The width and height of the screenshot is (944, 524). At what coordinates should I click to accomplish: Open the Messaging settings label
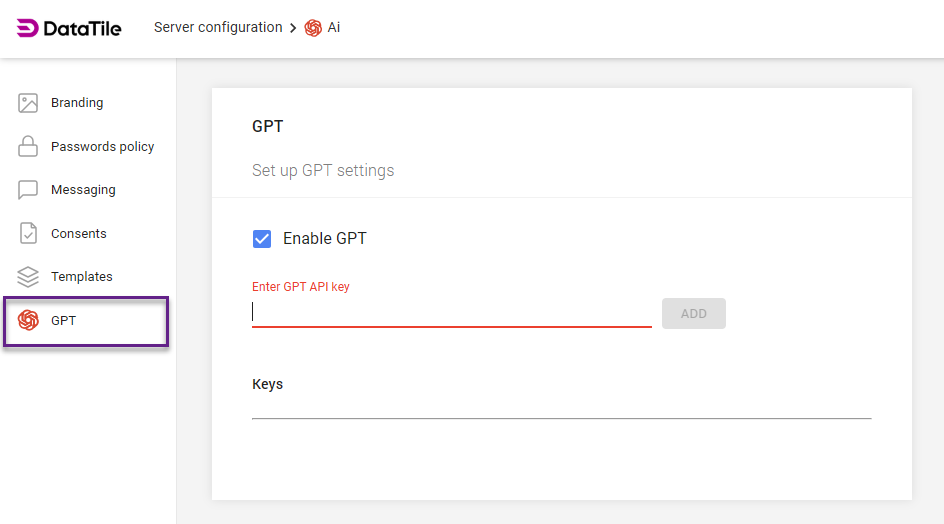click(83, 190)
